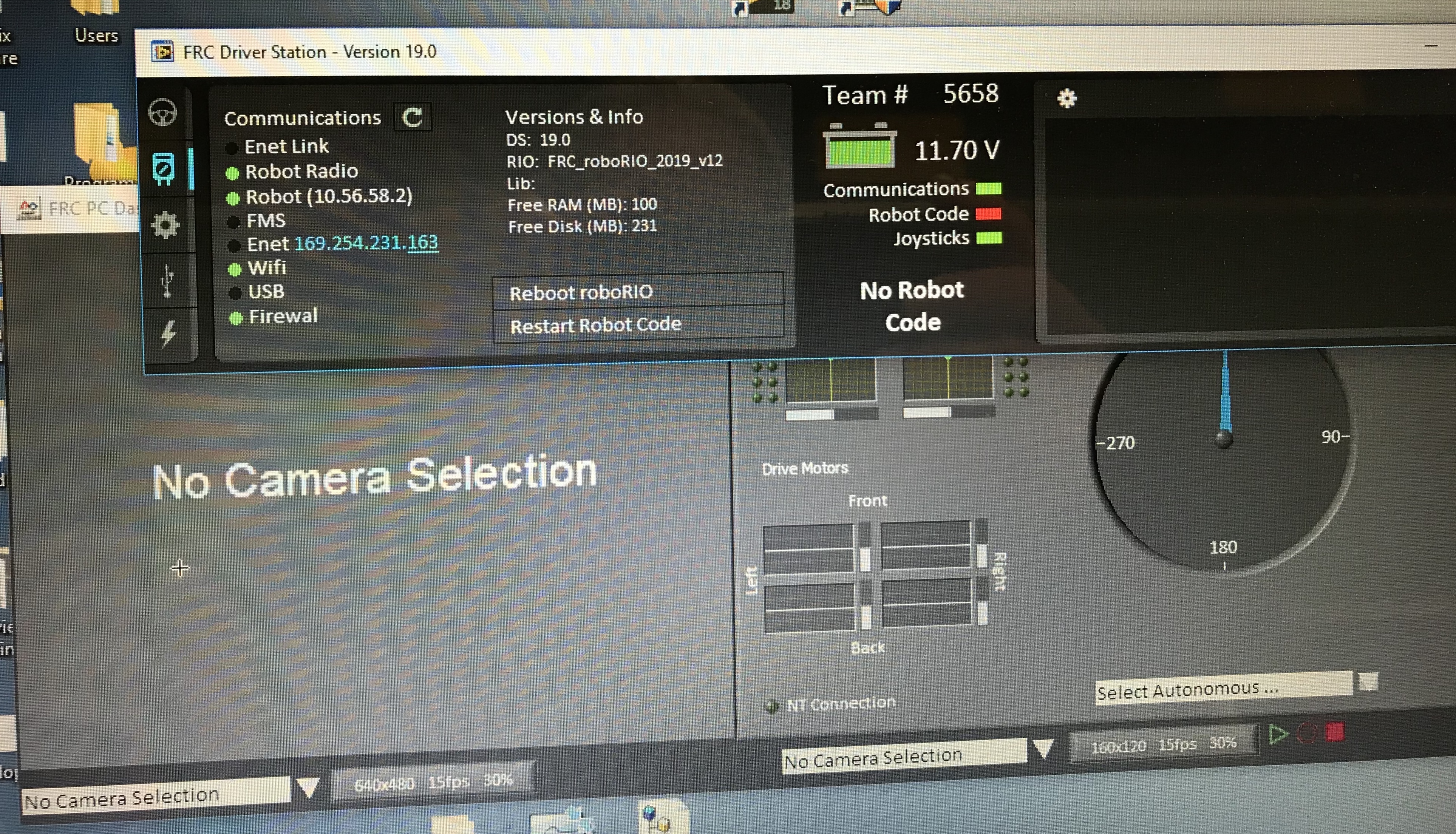Click the 11.70 V battery voltage
The image size is (1456, 834).
click(957, 150)
